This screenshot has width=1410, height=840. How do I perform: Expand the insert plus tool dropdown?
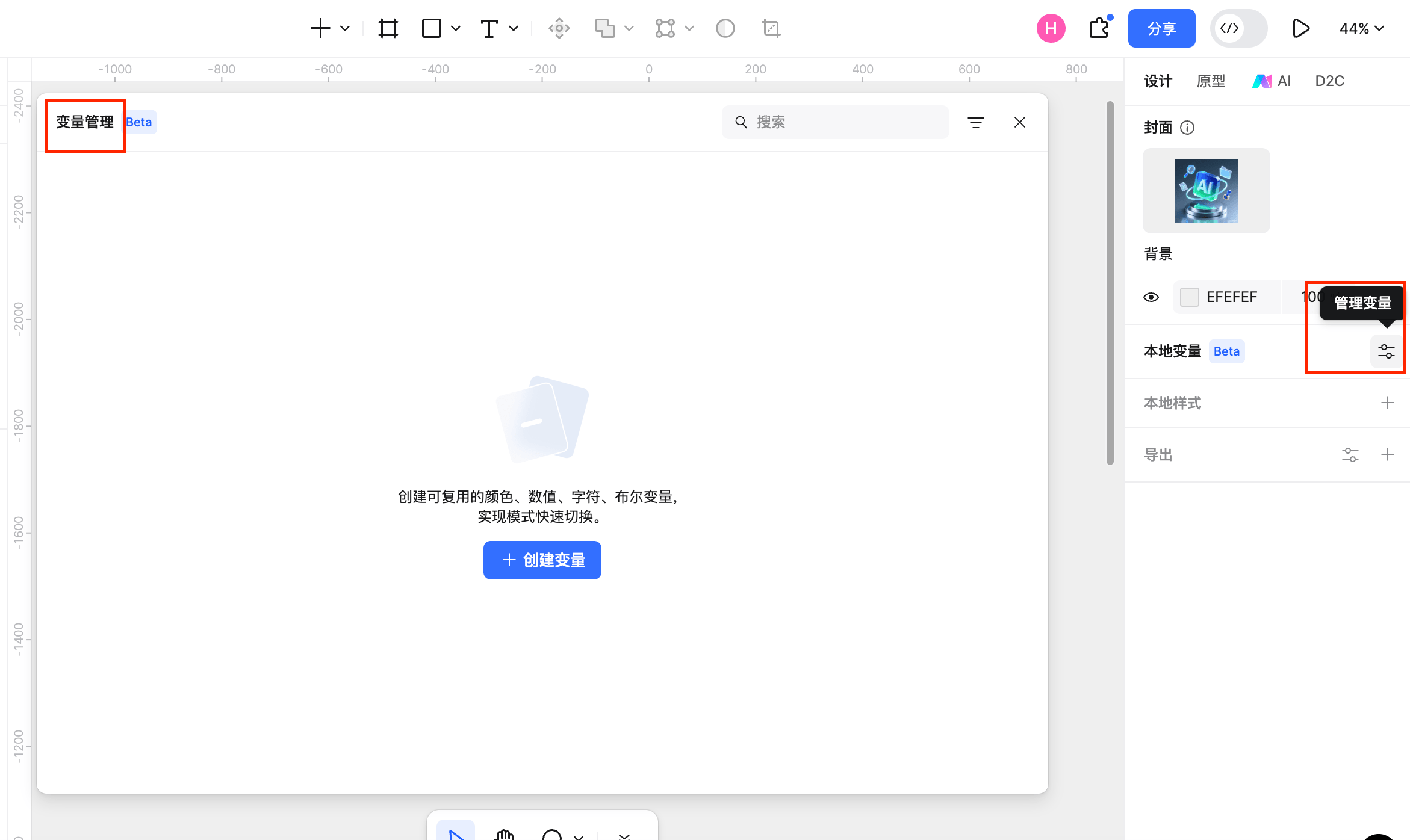(344, 28)
